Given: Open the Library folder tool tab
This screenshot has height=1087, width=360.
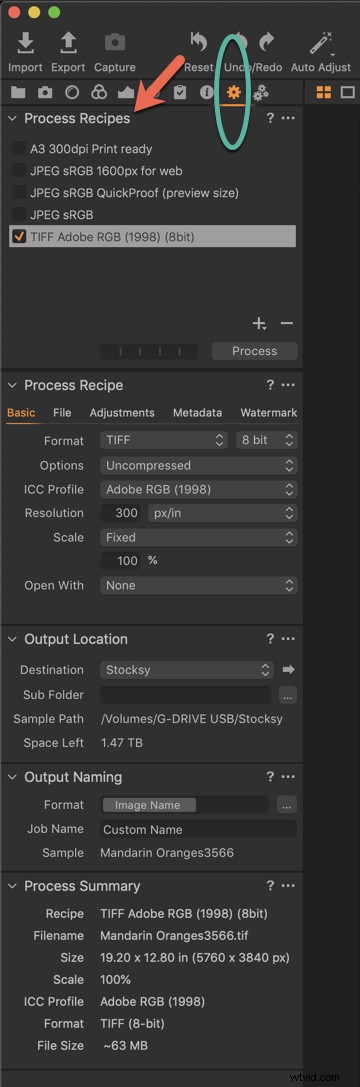Looking at the screenshot, I should (18, 92).
